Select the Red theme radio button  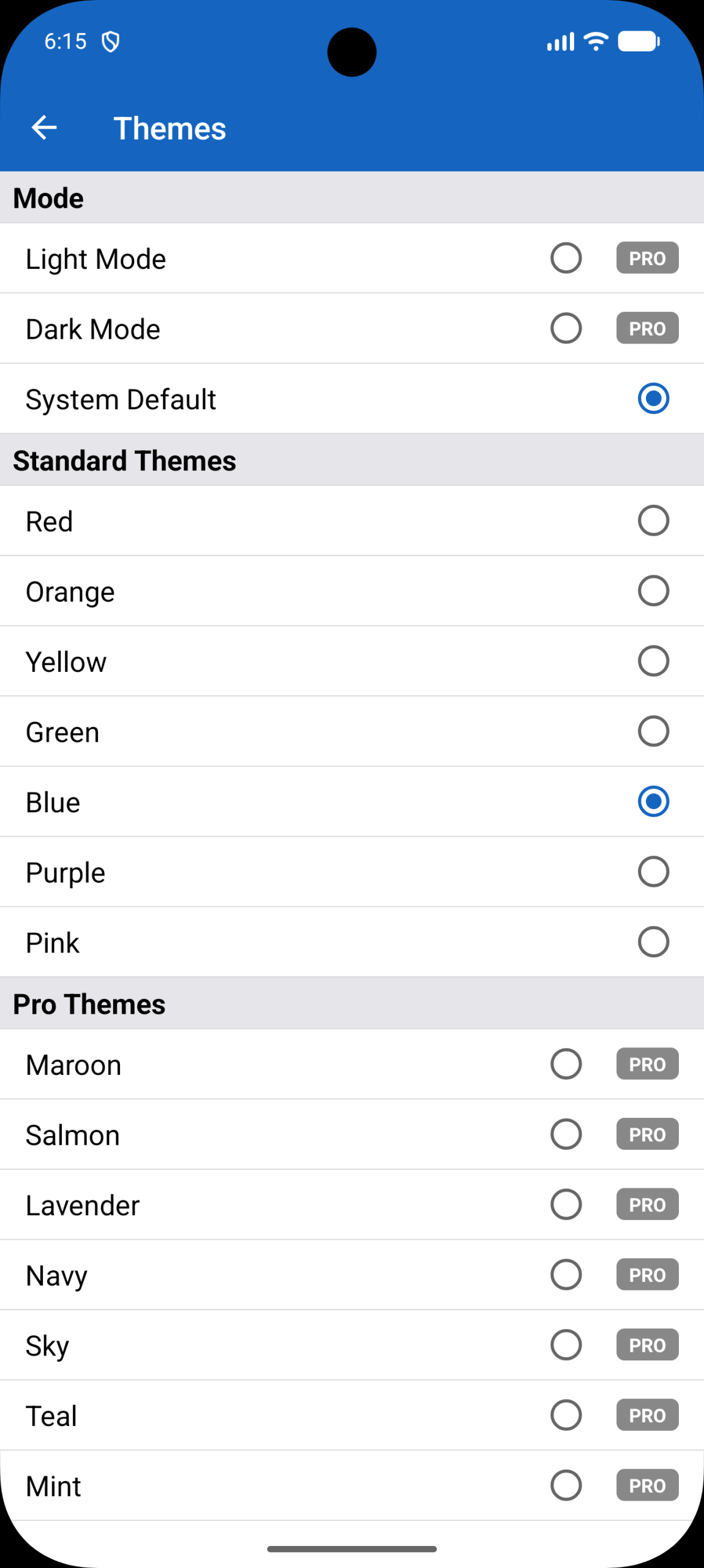tap(653, 521)
